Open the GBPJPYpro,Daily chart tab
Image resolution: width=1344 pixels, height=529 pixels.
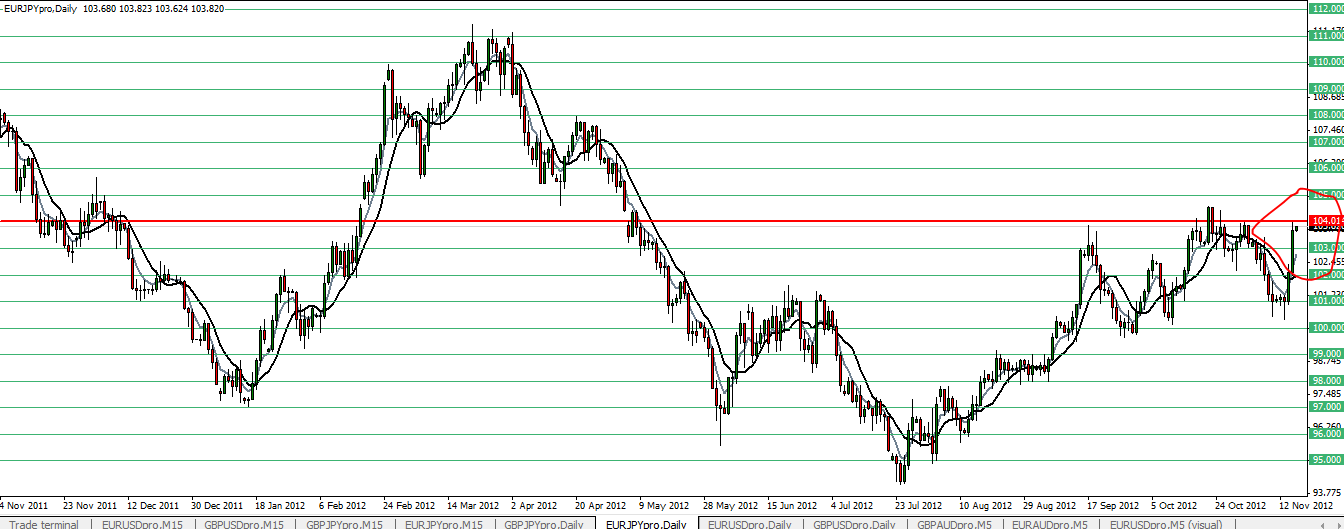[x=544, y=523]
